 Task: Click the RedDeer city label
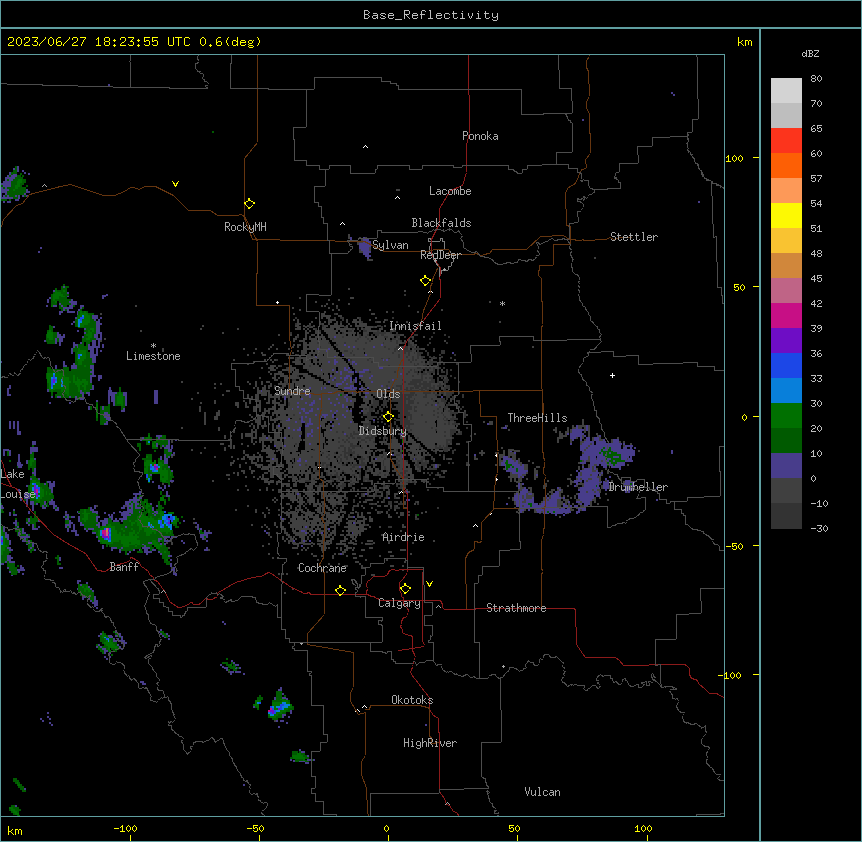(440, 255)
